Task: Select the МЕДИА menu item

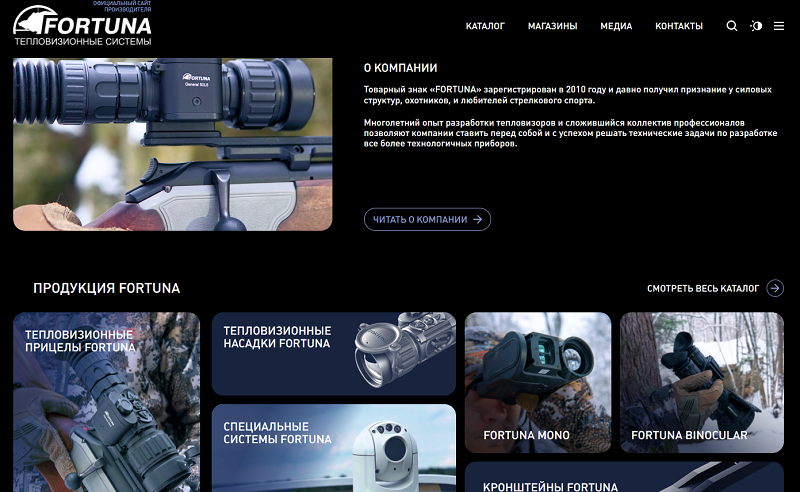Action: (616, 26)
